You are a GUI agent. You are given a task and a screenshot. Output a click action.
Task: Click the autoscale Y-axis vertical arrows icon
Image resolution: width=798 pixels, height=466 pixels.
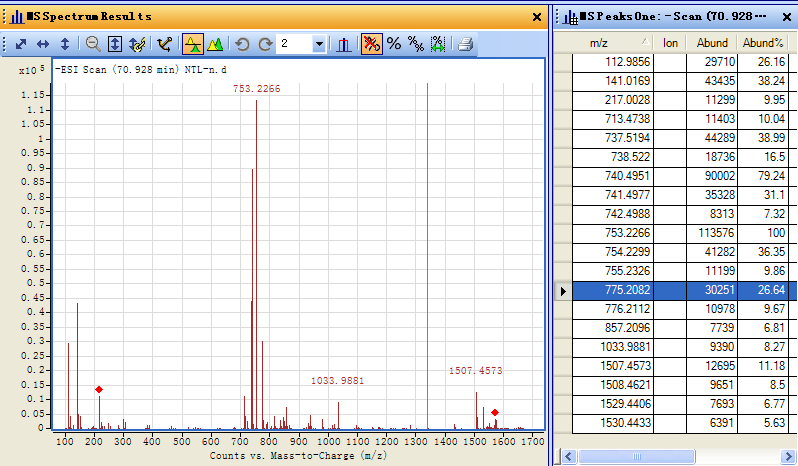[65, 44]
